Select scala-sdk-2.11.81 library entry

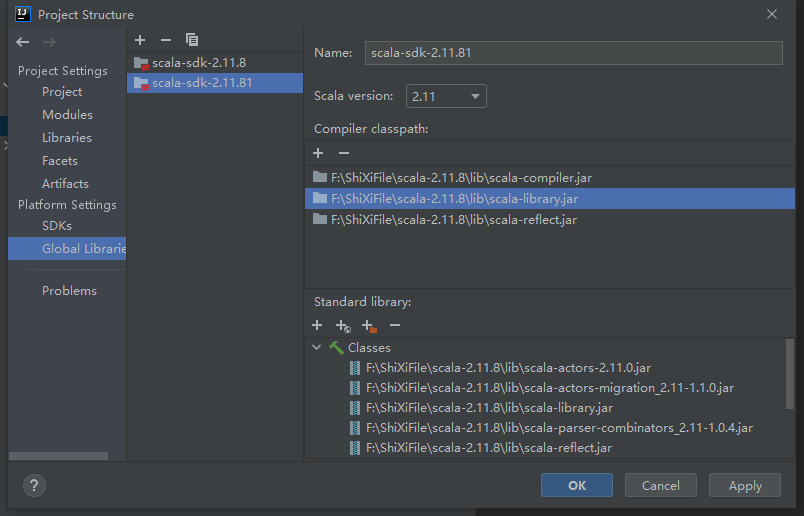click(215, 83)
